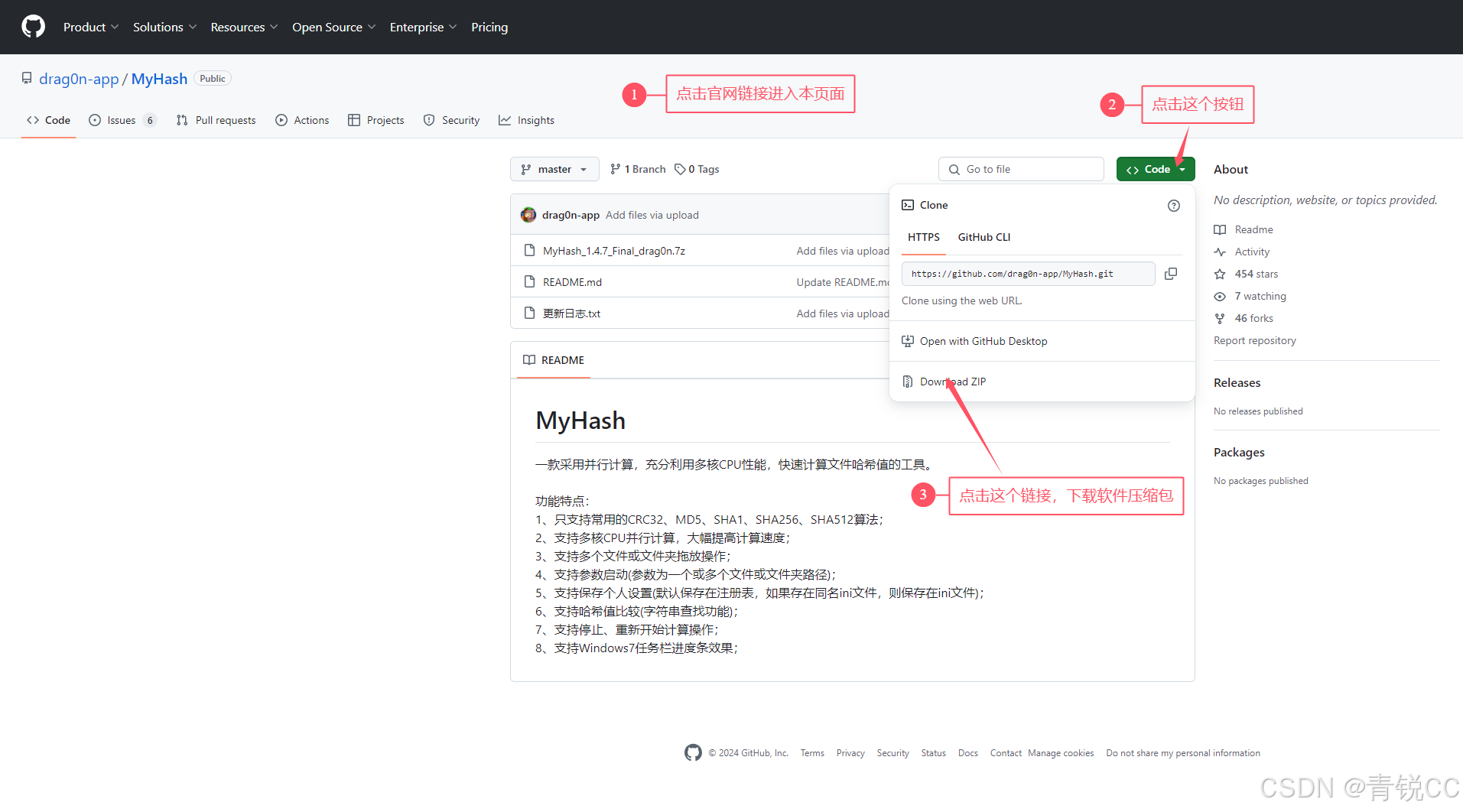Click the book icon next to Readme

tap(1220, 229)
